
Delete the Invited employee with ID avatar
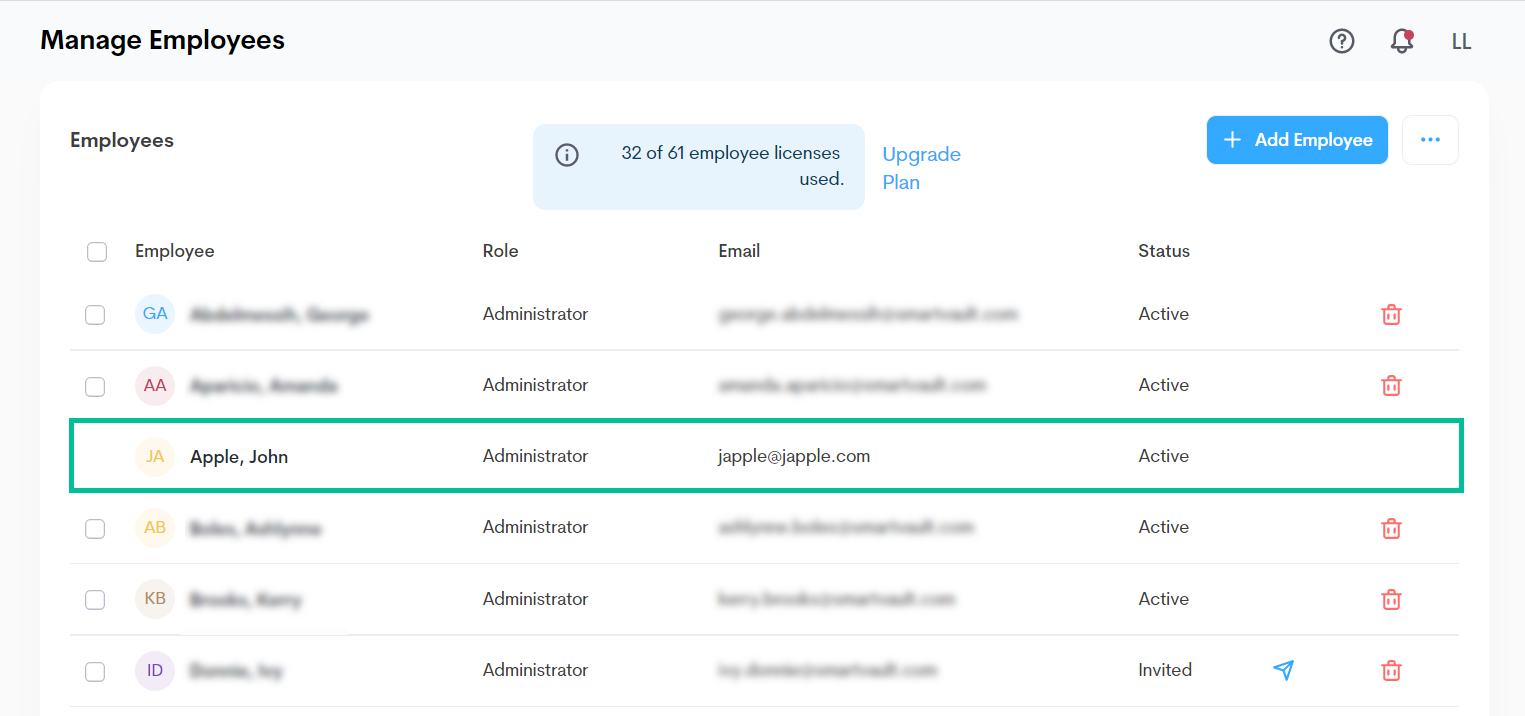click(1390, 671)
